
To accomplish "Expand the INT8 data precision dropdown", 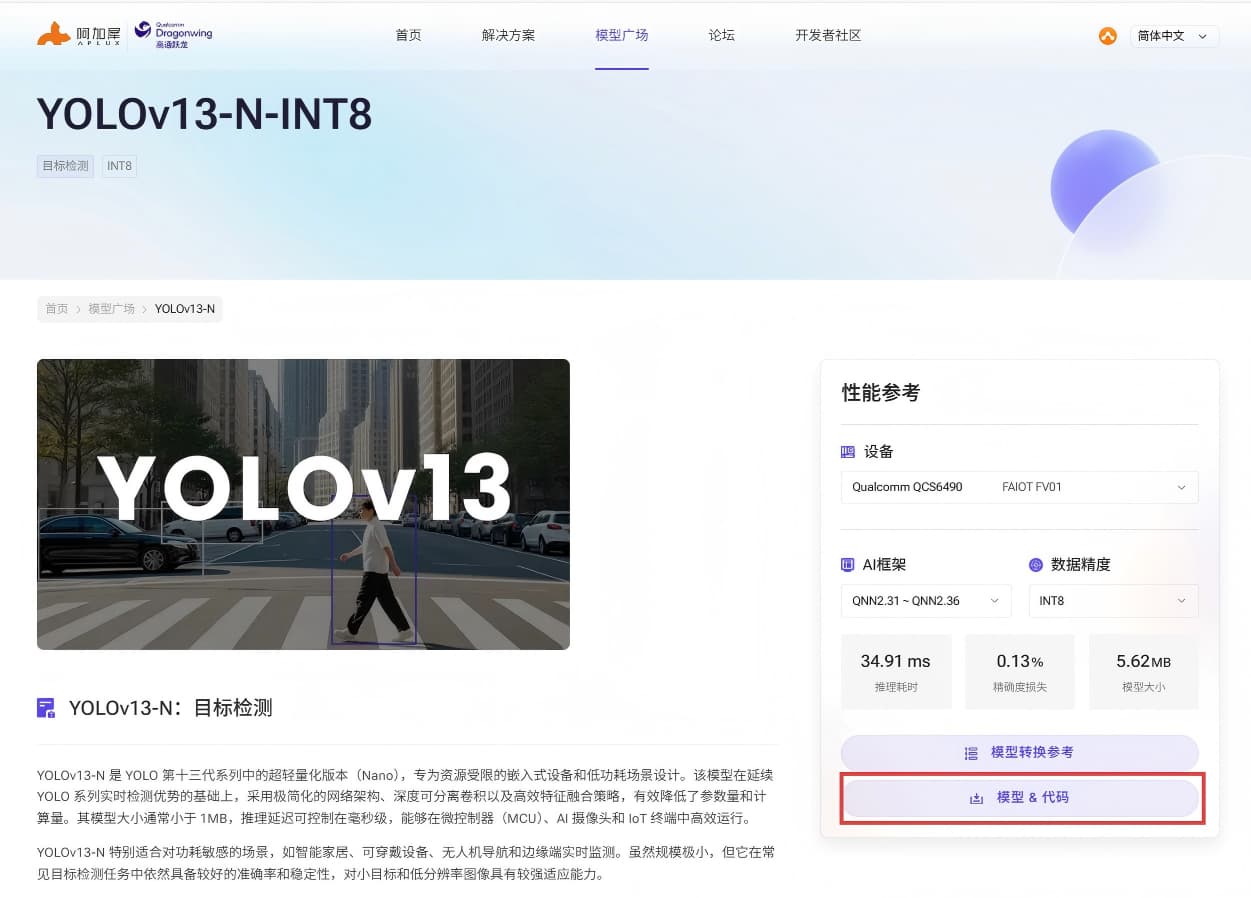I will pyautogui.click(x=1113, y=601).
